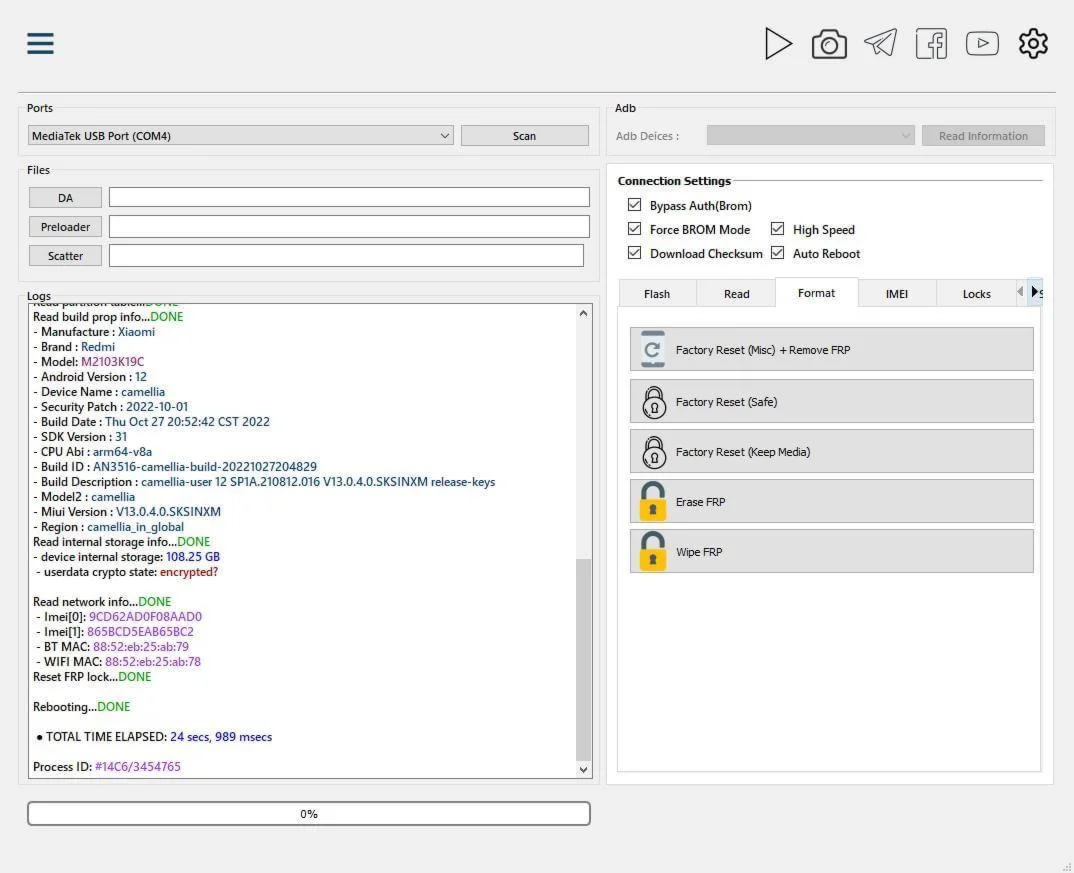The height and width of the screenshot is (873, 1074).
Task: Take a screenshot with camera icon
Action: [829, 44]
